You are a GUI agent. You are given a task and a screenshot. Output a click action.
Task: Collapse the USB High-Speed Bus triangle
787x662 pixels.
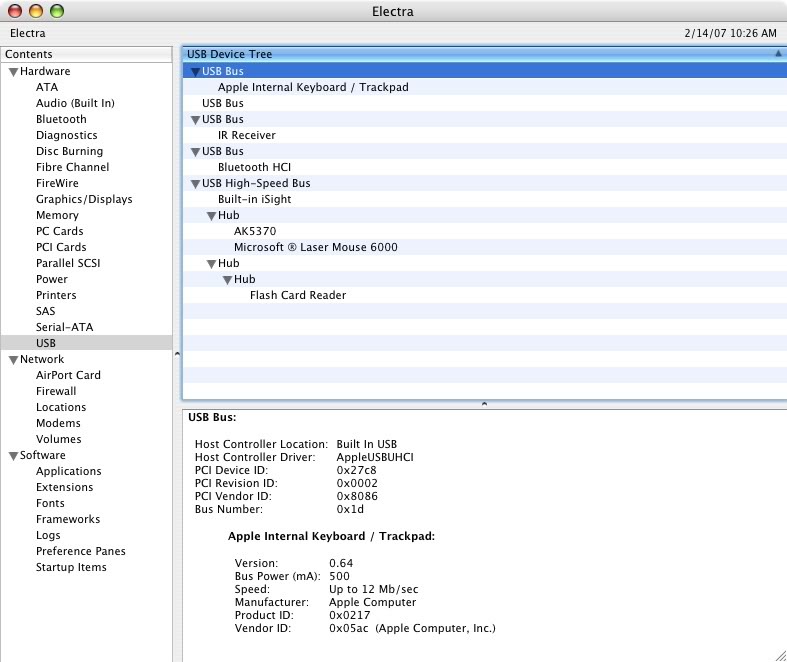click(195, 184)
